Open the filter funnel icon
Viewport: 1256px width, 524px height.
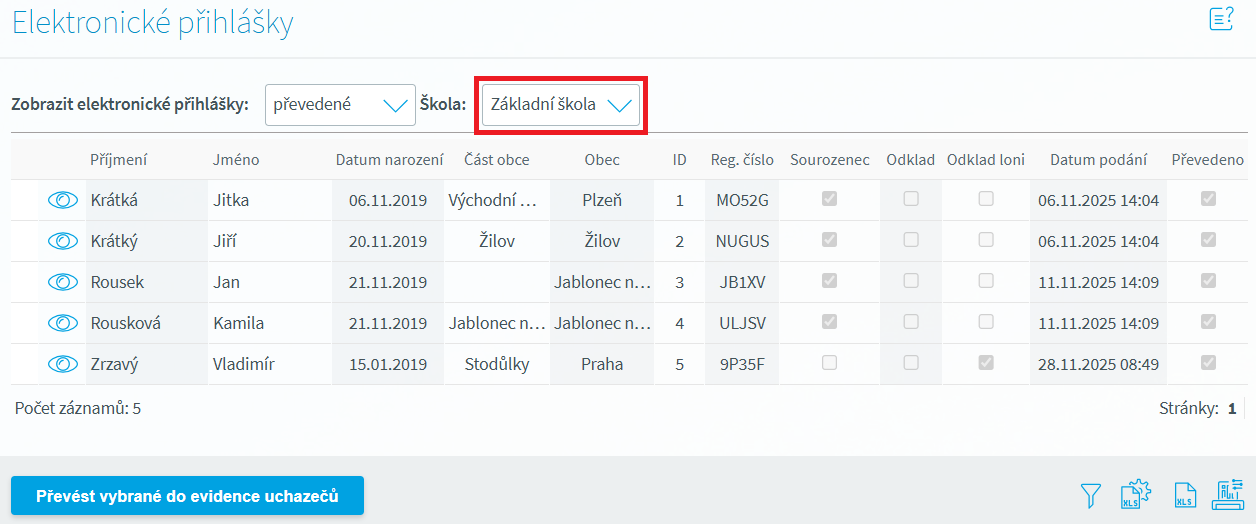[x=1091, y=495]
